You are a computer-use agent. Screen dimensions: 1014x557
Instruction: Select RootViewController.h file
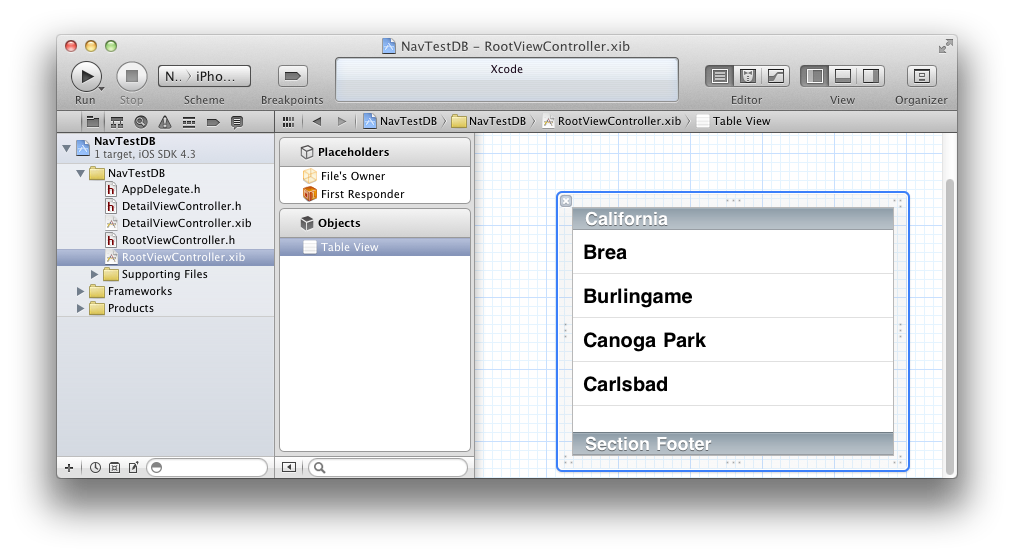click(166, 240)
